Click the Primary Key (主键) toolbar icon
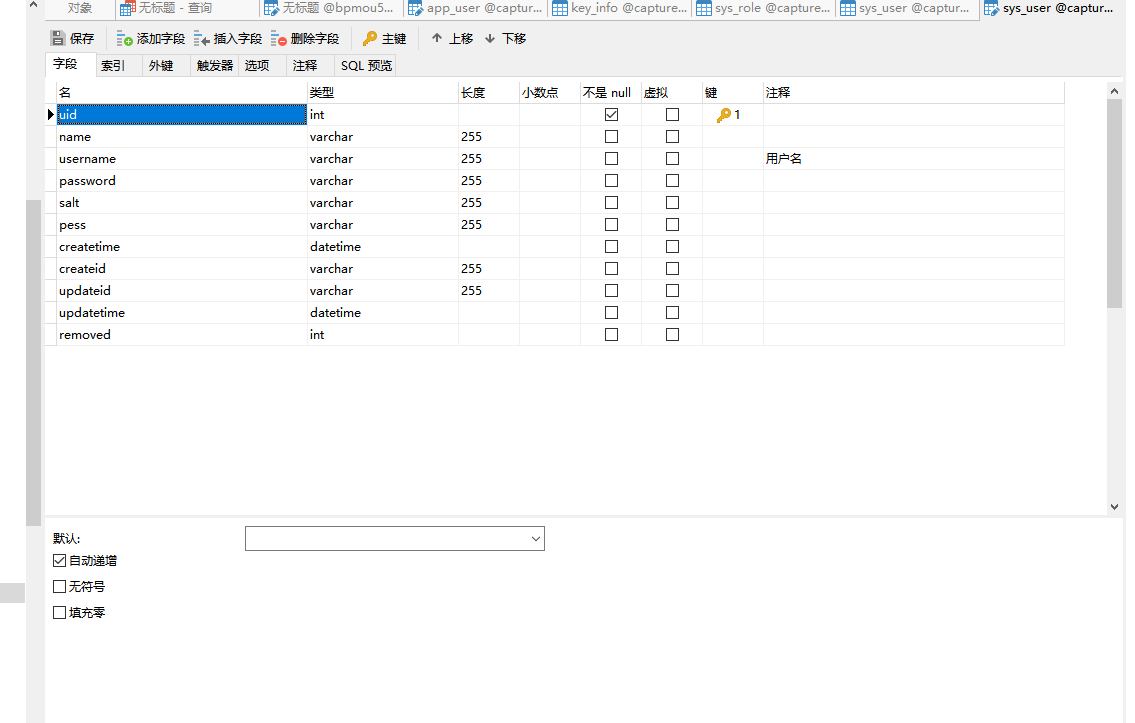This screenshot has width=1135, height=723. (x=370, y=38)
